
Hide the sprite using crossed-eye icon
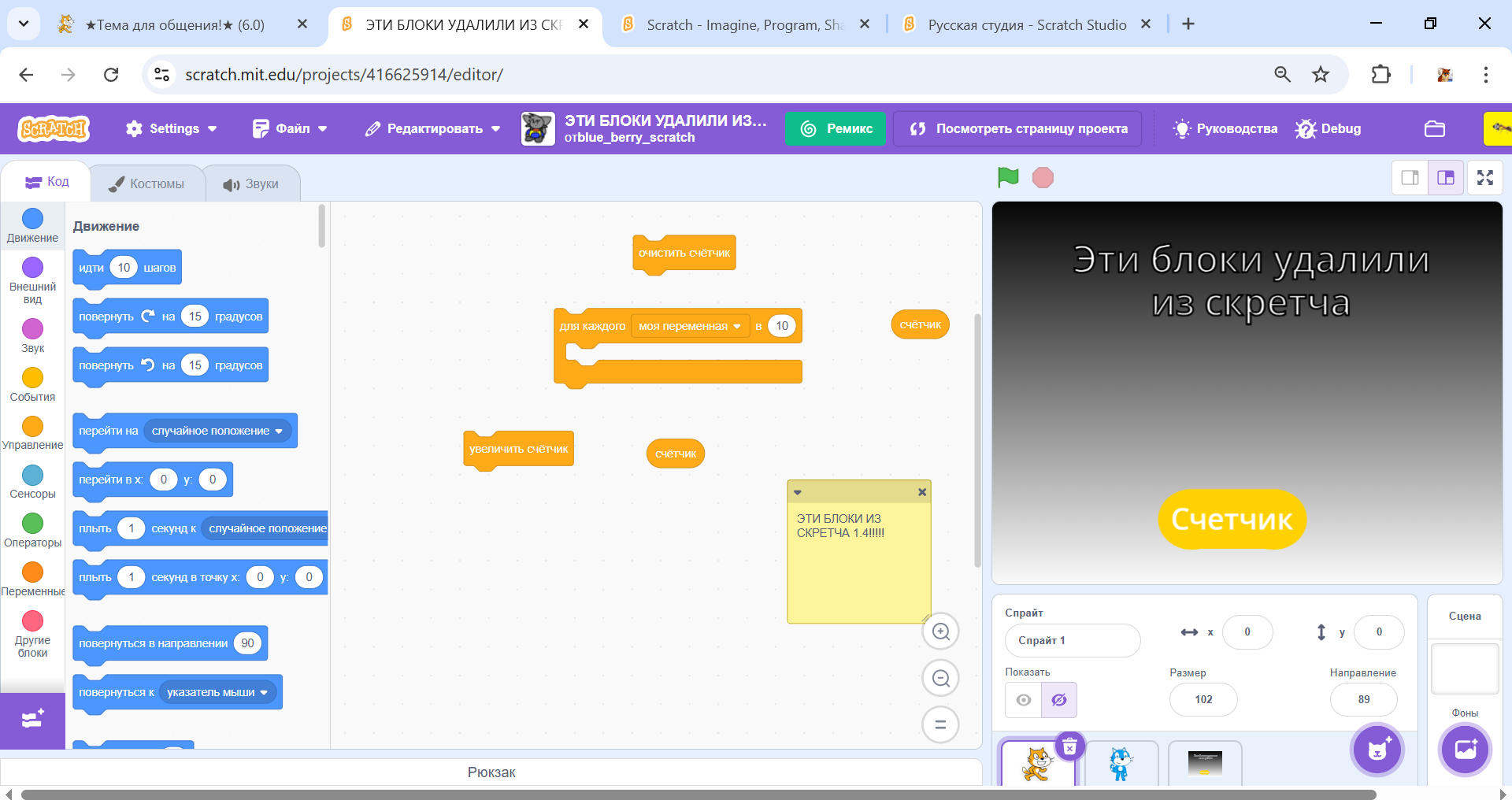1058,700
